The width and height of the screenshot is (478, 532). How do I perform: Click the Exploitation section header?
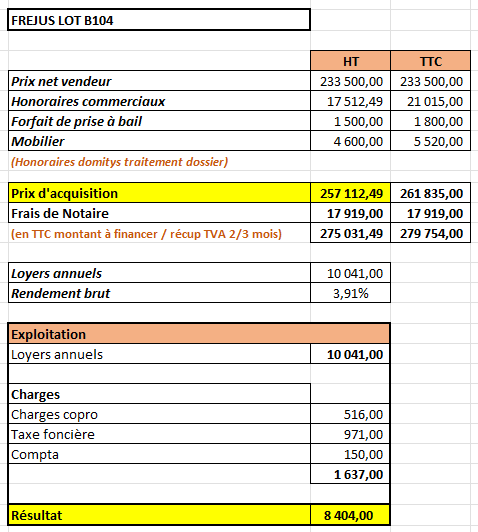[x=199, y=334]
